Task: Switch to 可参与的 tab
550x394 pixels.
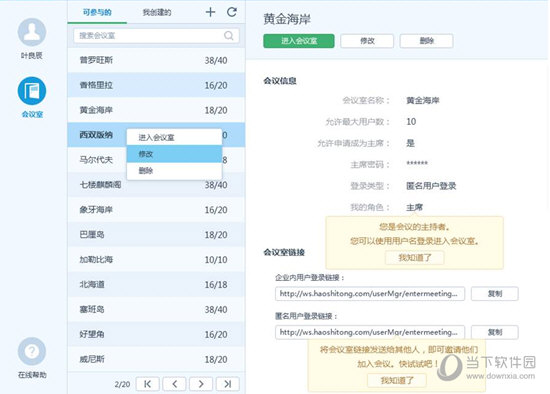Action: tap(97, 12)
